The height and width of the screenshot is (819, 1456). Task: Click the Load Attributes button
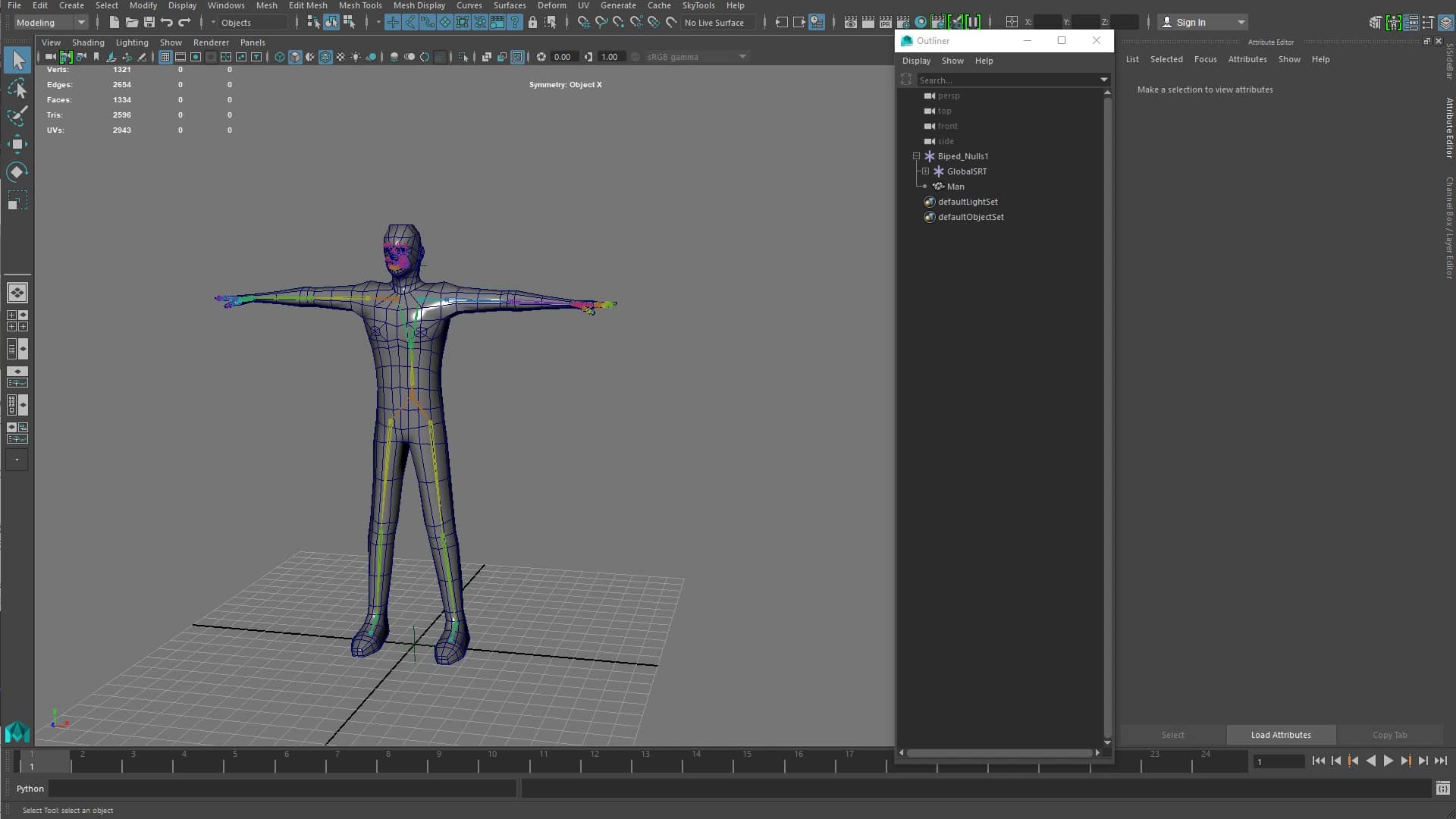click(1281, 735)
